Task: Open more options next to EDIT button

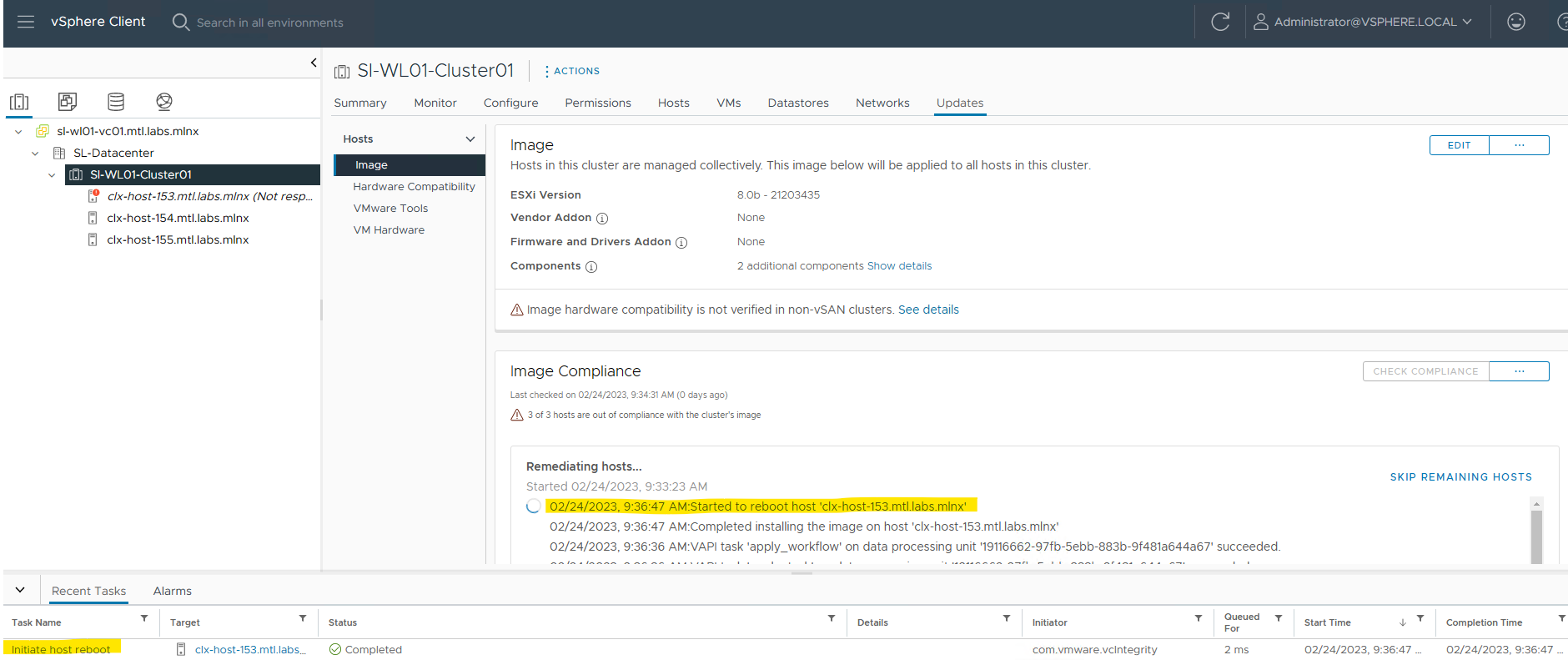Action: (x=1520, y=145)
